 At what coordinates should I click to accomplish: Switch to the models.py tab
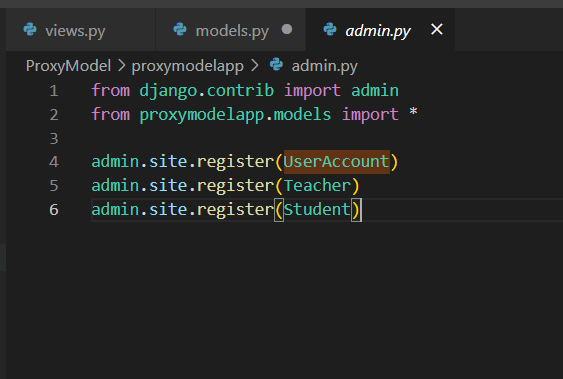pyautogui.click(x=231, y=30)
